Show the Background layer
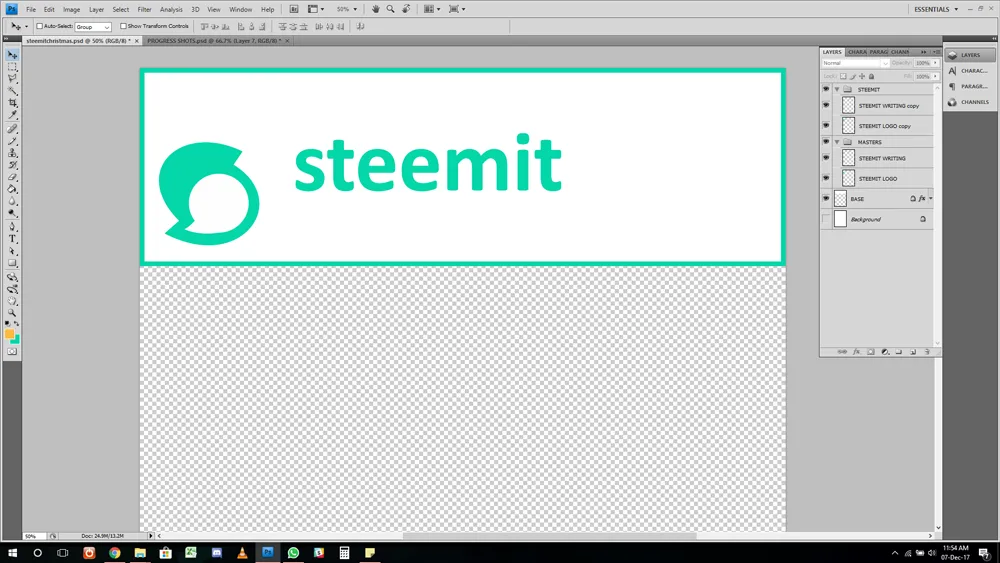1000x563 pixels. click(826, 219)
